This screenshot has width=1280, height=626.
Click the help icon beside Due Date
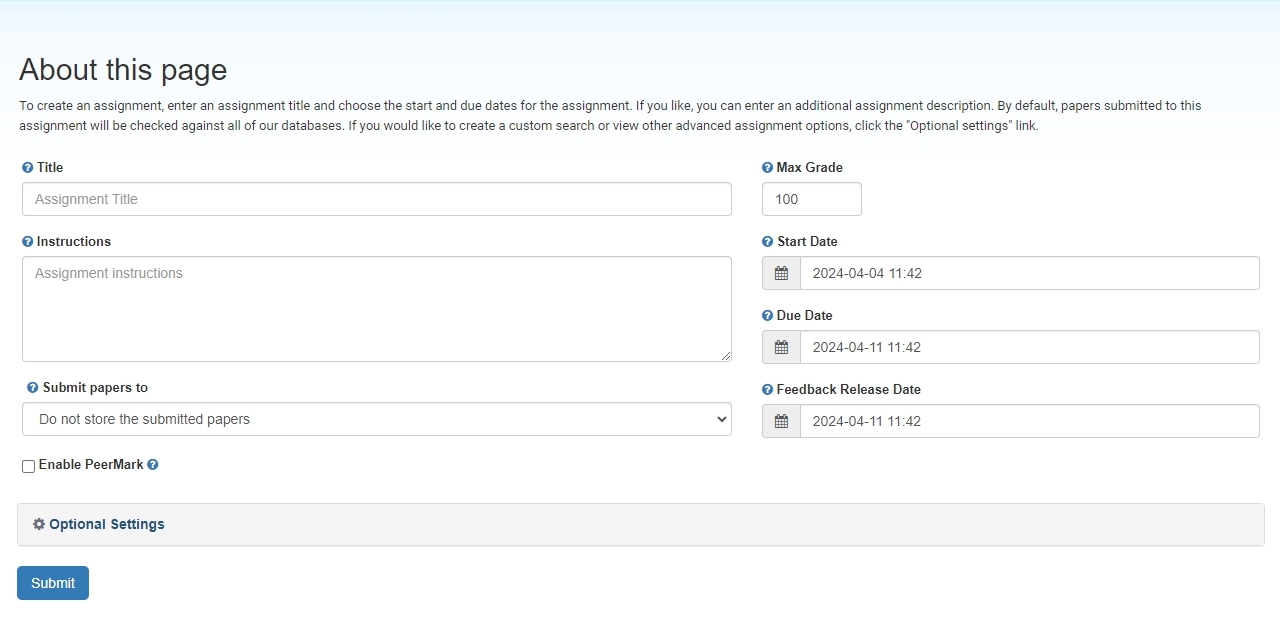click(768, 316)
